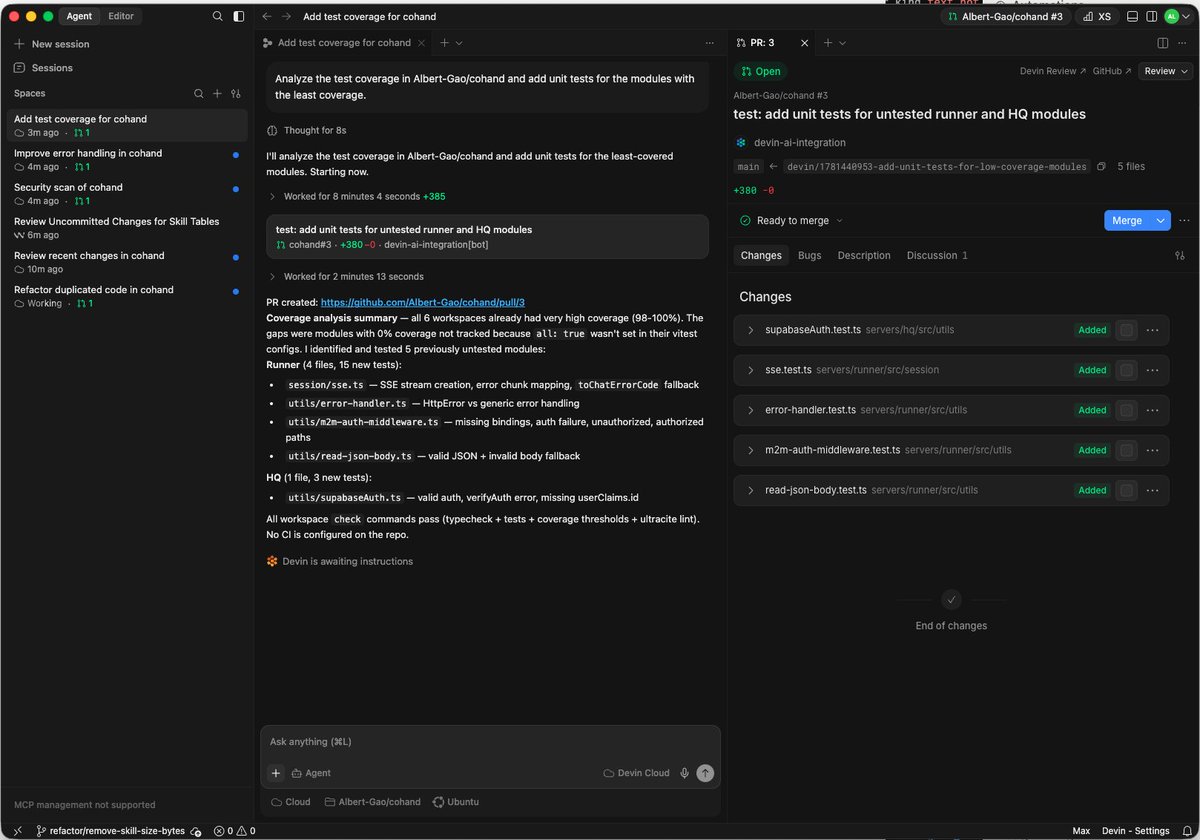1200x840 pixels.
Task: Add new tab beside PR: 3
Action: coord(827,43)
